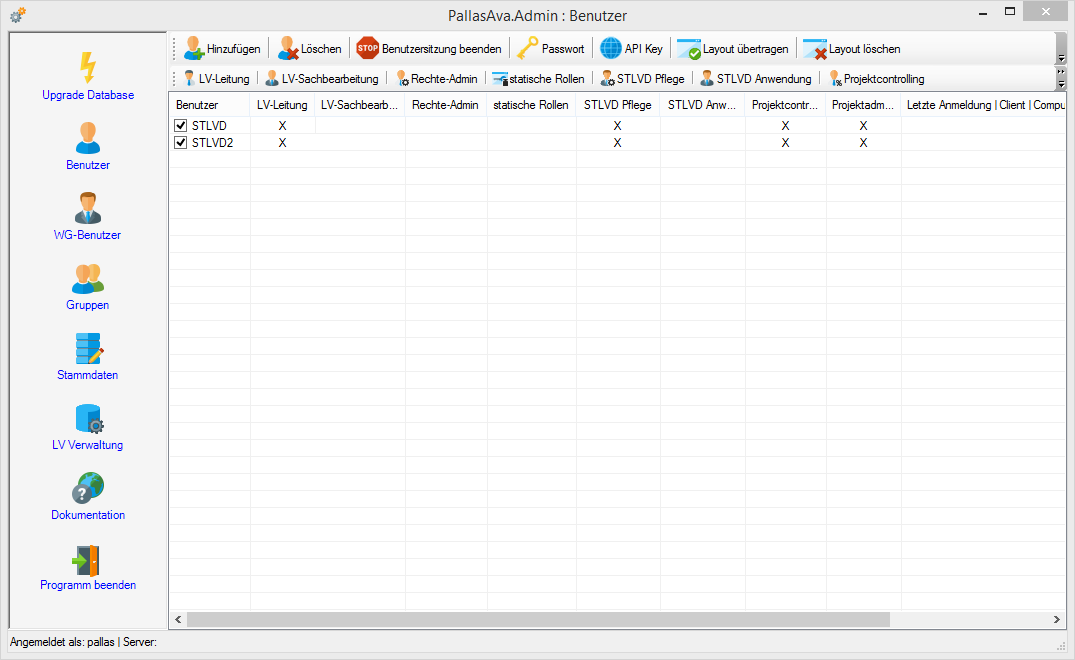This screenshot has height=660, width=1075.
Task: Sort by the Benutzer column header
Action: [x=210, y=105]
